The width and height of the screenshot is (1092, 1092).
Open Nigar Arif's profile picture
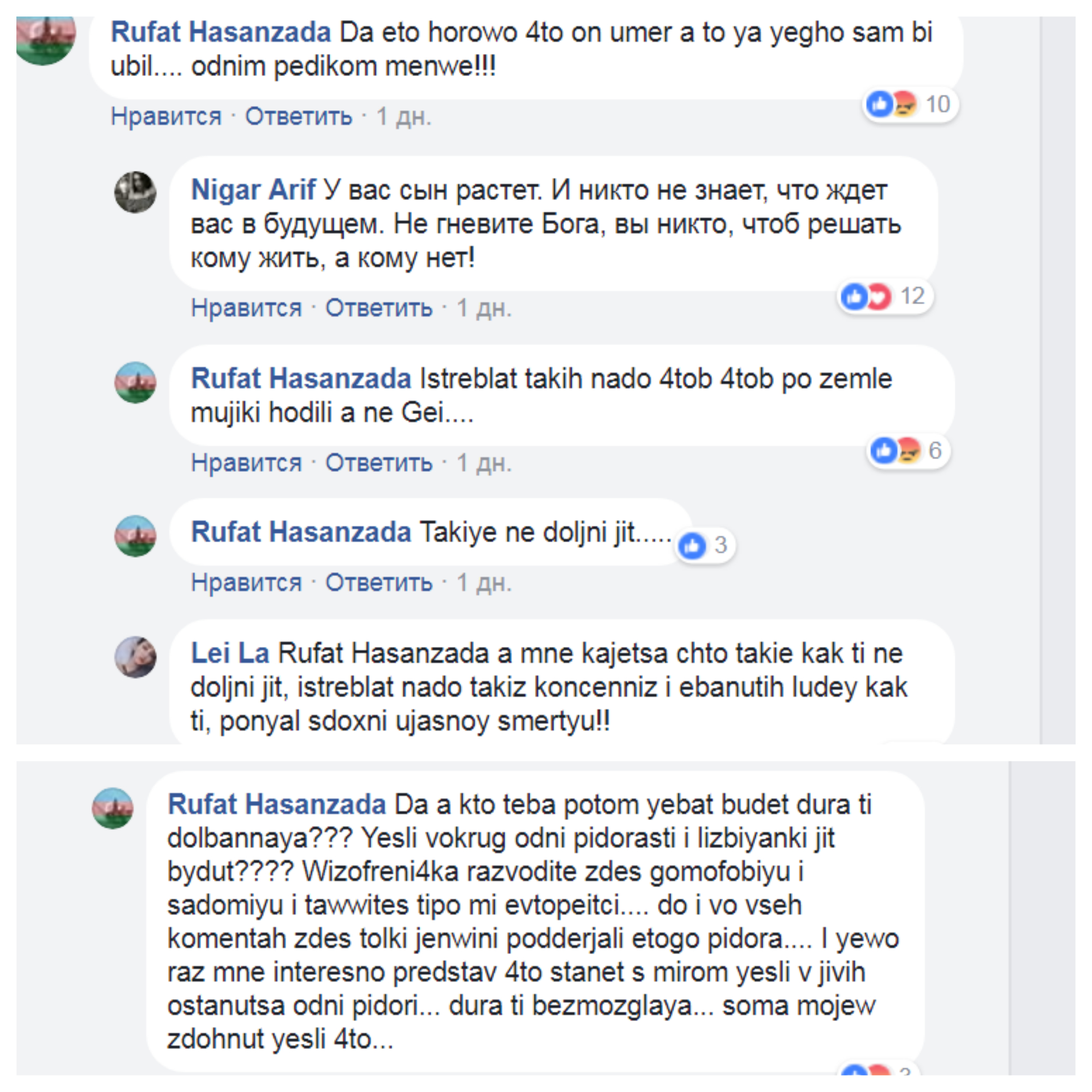point(135,192)
